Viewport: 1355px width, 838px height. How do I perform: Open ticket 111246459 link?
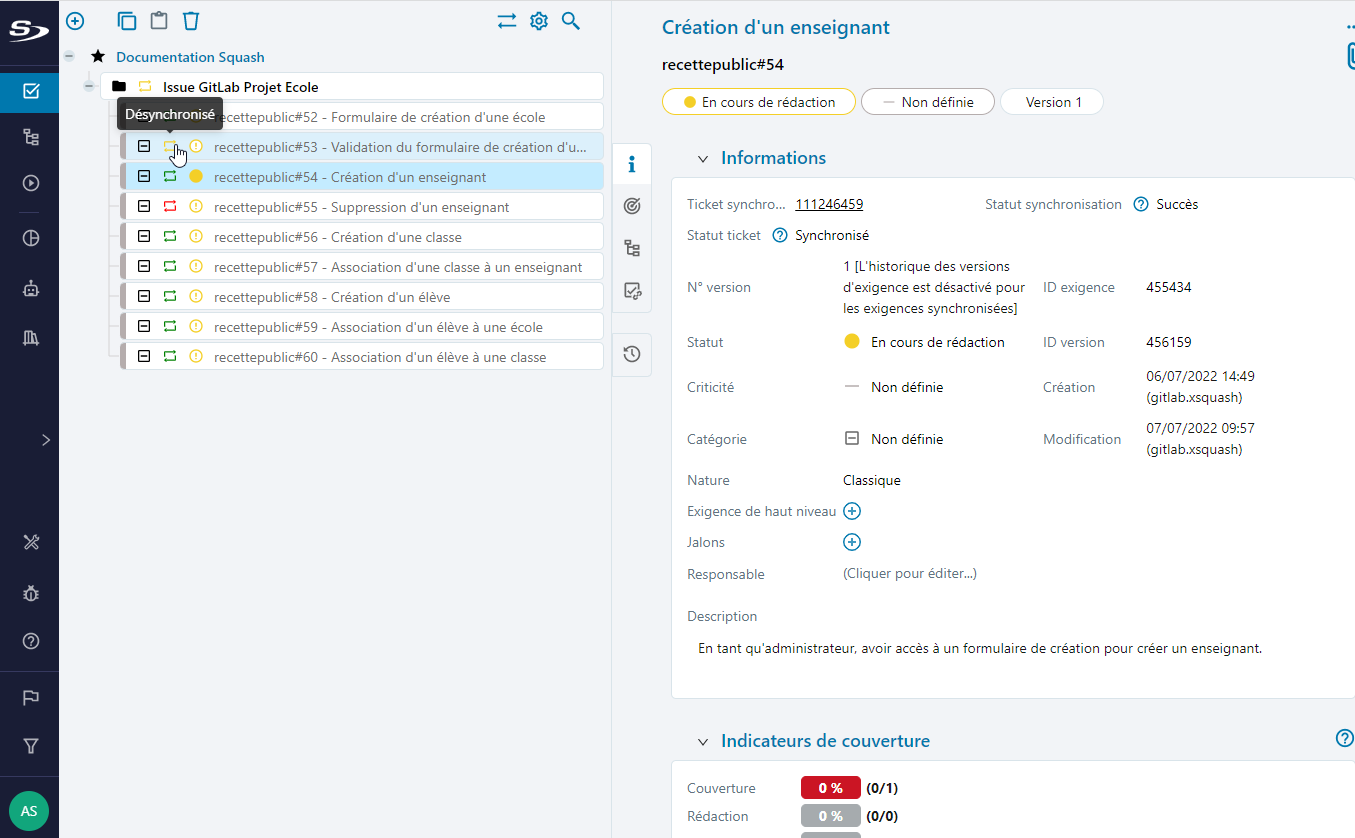(x=829, y=203)
